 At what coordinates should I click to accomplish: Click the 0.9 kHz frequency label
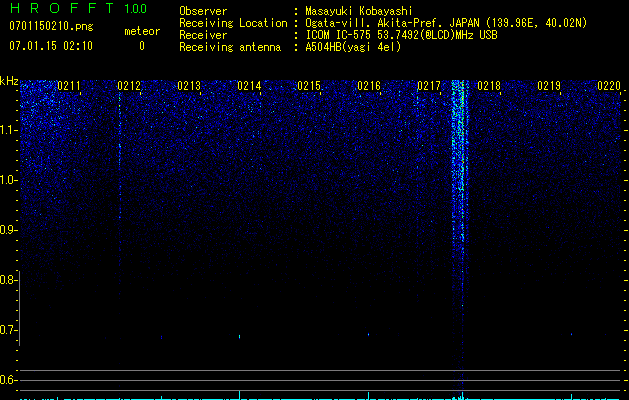pyautogui.click(x=8, y=230)
